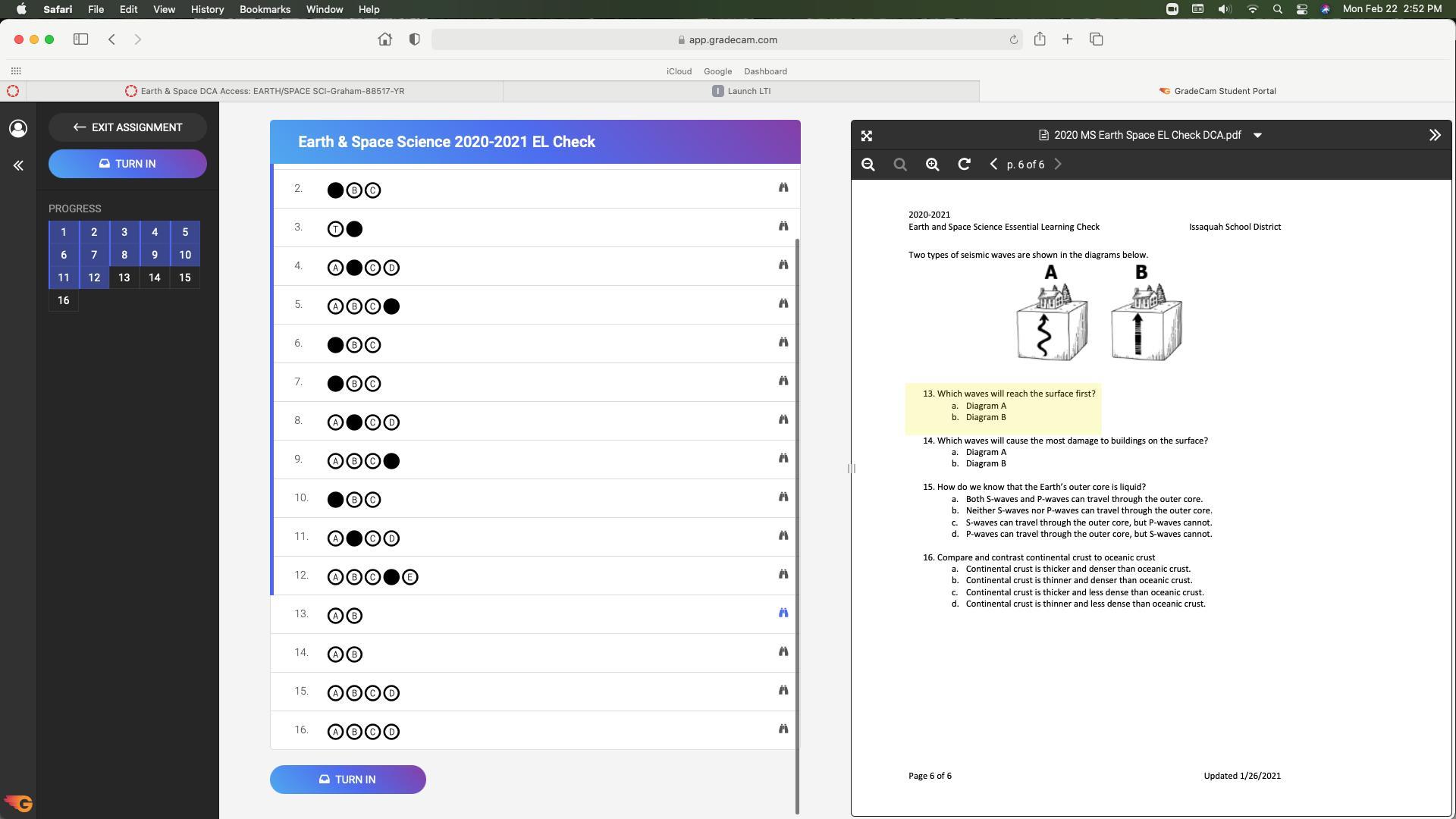Click the Exit Assignment button
Screen dimensions: 1456x819
pyautogui.click(x=127, y=127)
